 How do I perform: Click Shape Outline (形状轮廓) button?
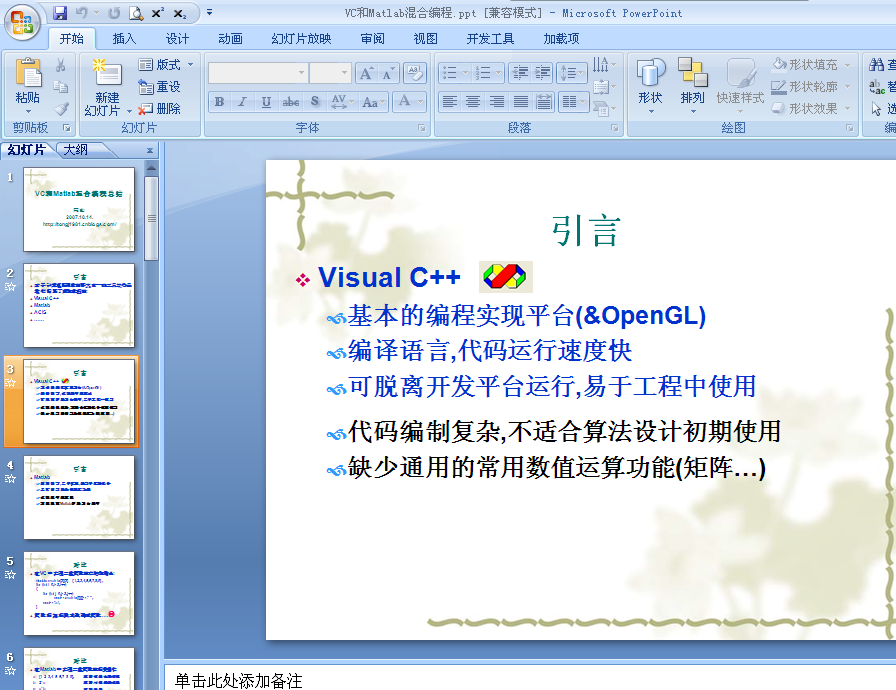coord(811,87)
